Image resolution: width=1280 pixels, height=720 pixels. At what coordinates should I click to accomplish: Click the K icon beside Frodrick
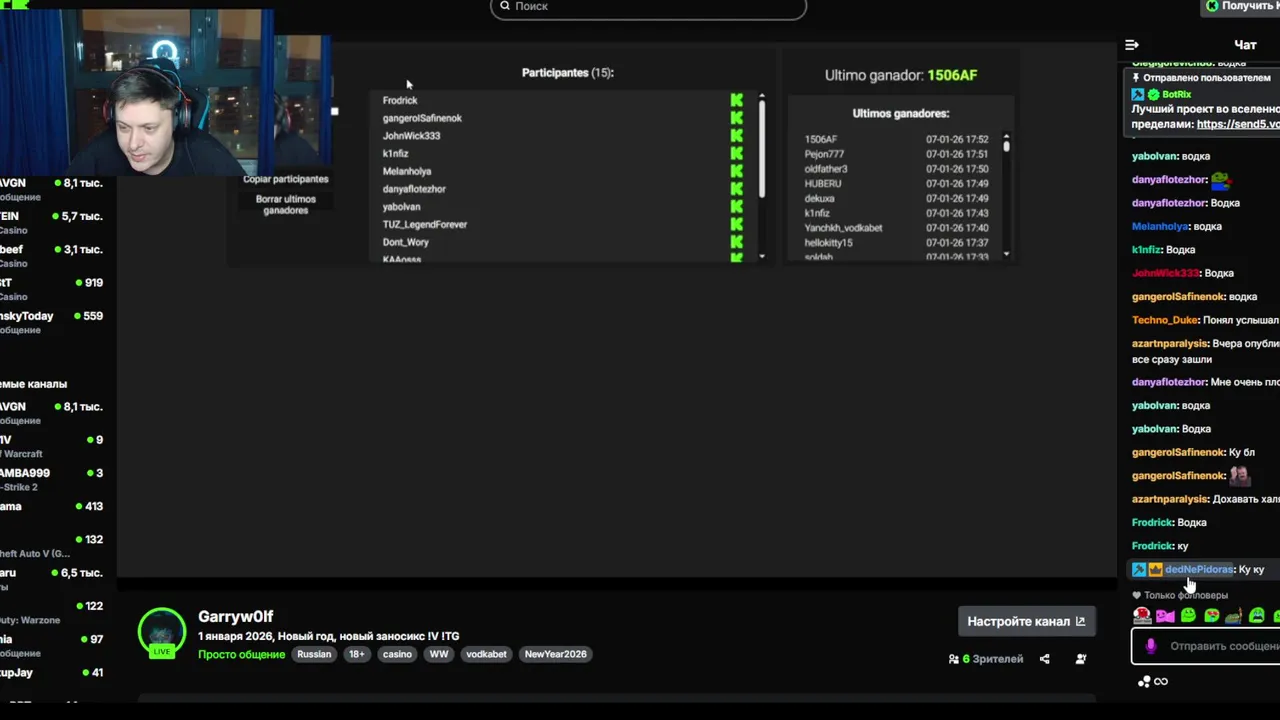(737, 100)
